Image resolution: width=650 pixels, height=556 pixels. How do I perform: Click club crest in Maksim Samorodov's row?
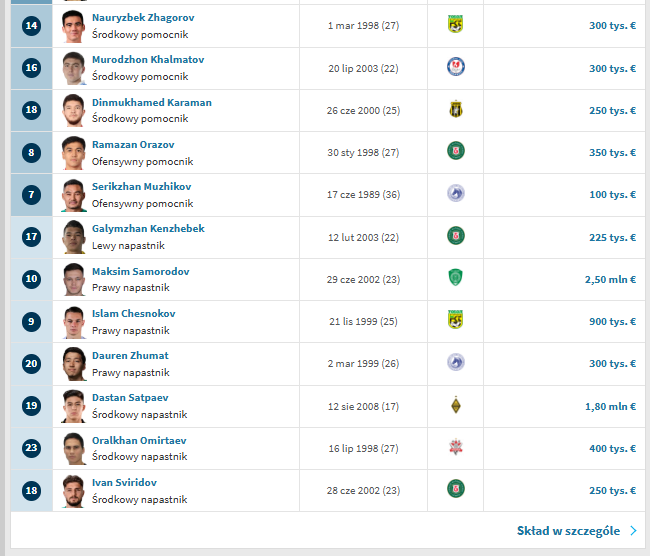455,279
